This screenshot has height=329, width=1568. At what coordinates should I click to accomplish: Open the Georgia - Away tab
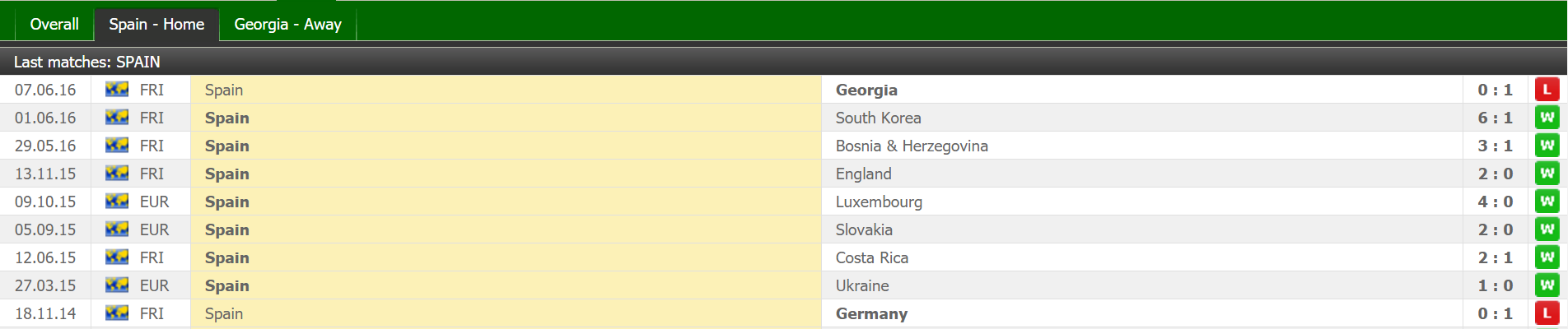[x=287, y=25]
